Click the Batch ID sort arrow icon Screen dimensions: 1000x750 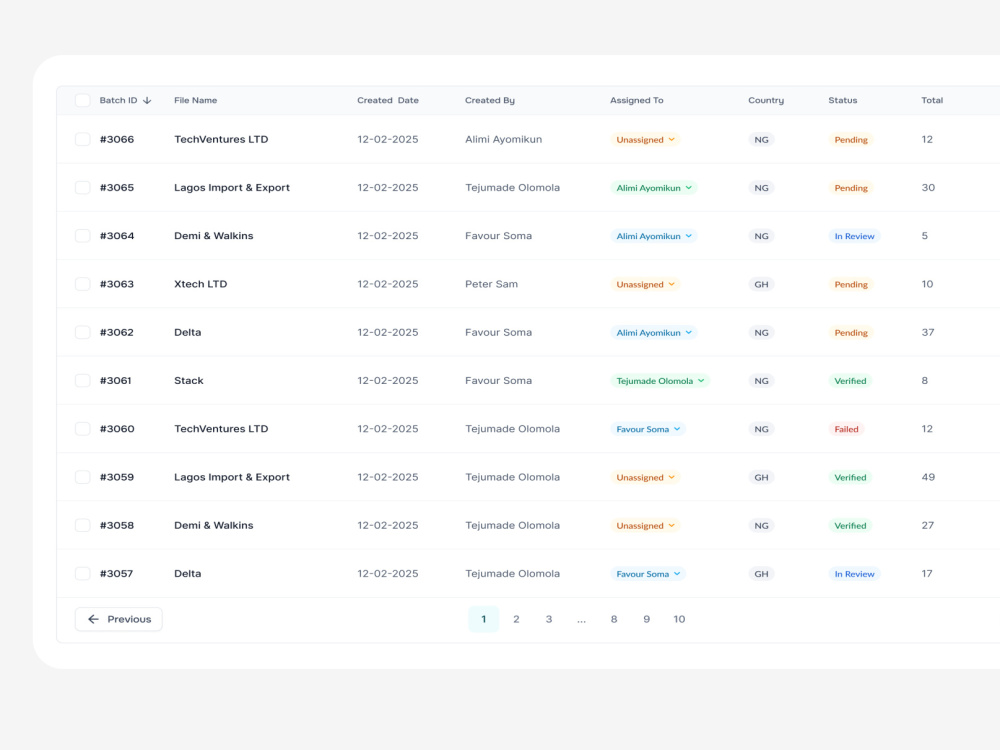pyautogui.click(x=147, y=100)
